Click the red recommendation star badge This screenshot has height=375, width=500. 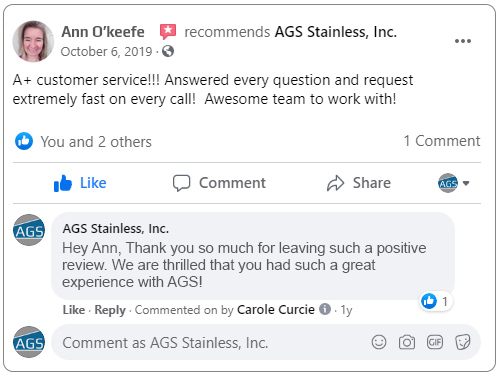168,32
